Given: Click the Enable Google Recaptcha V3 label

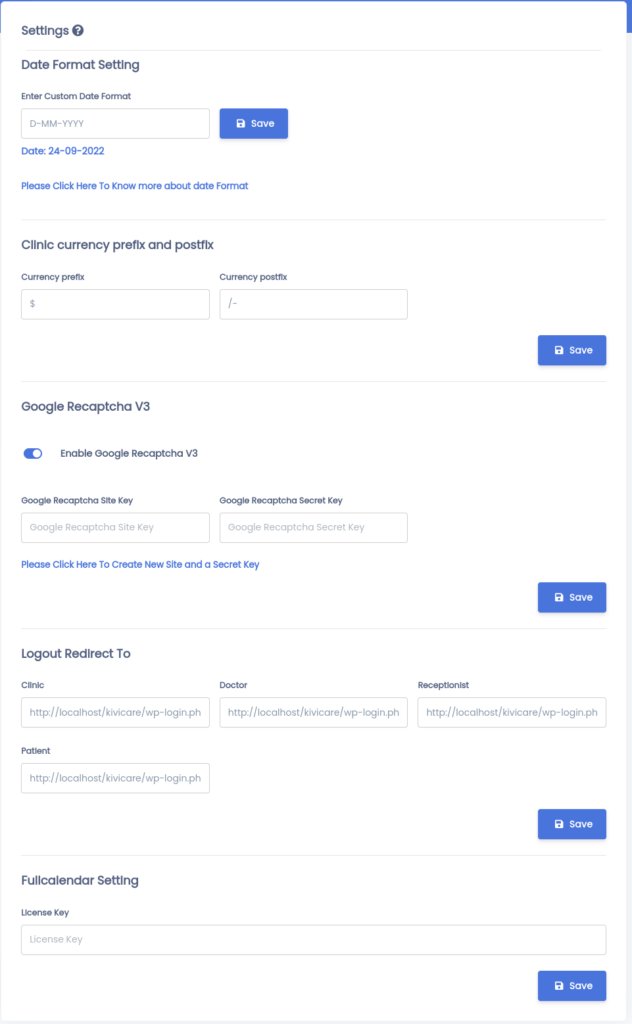Looking at the screenshot, I should [129, 453].
